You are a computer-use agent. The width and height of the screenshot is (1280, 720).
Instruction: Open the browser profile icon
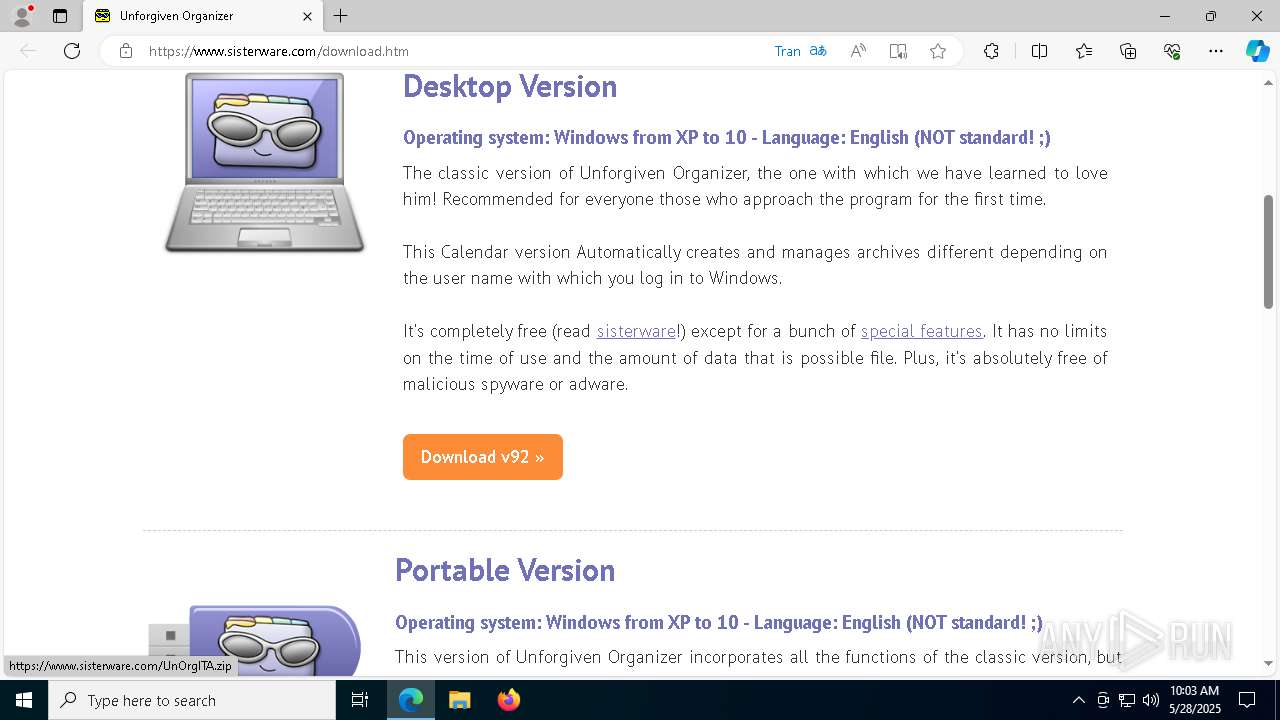coord(22,15)
